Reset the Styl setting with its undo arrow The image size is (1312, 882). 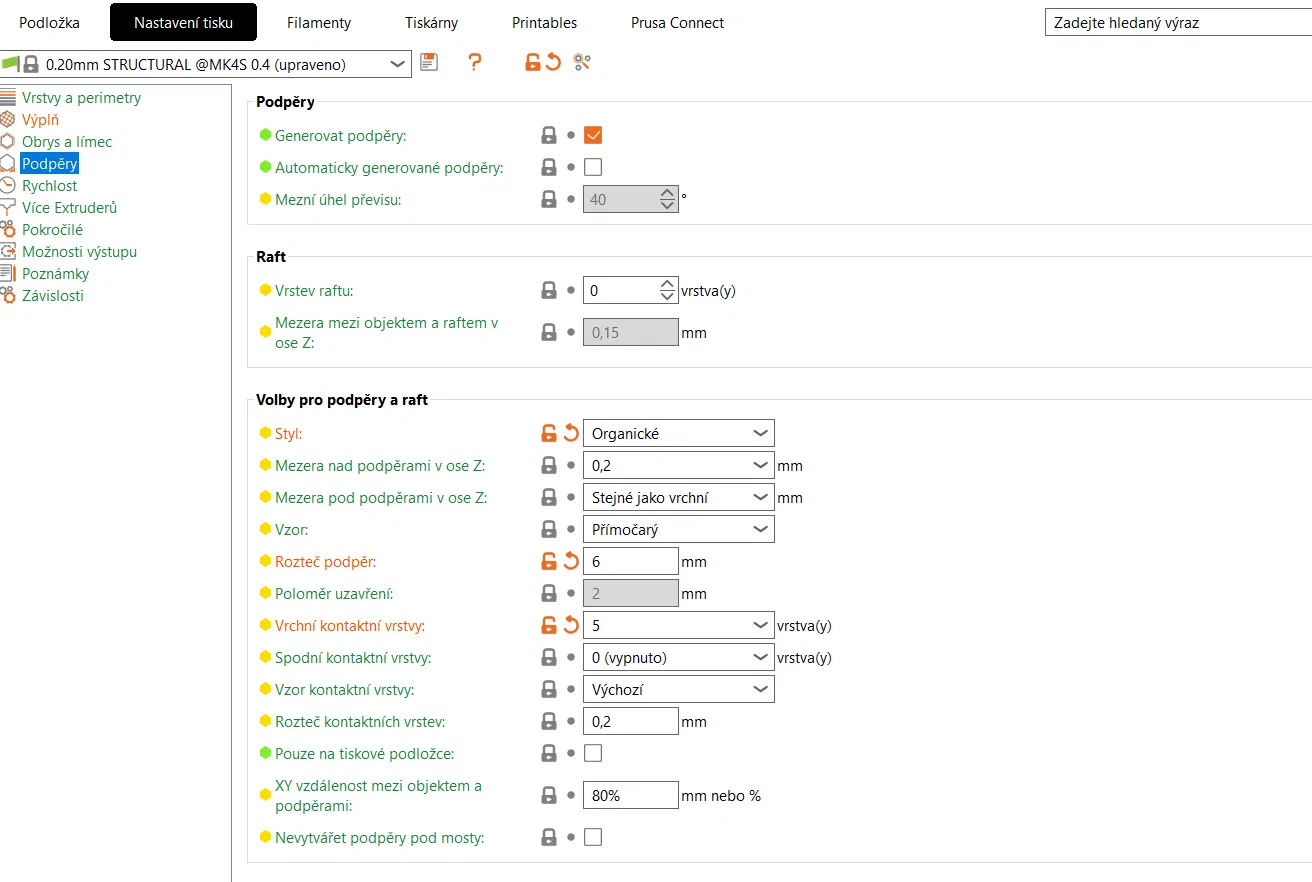[571, 433]
